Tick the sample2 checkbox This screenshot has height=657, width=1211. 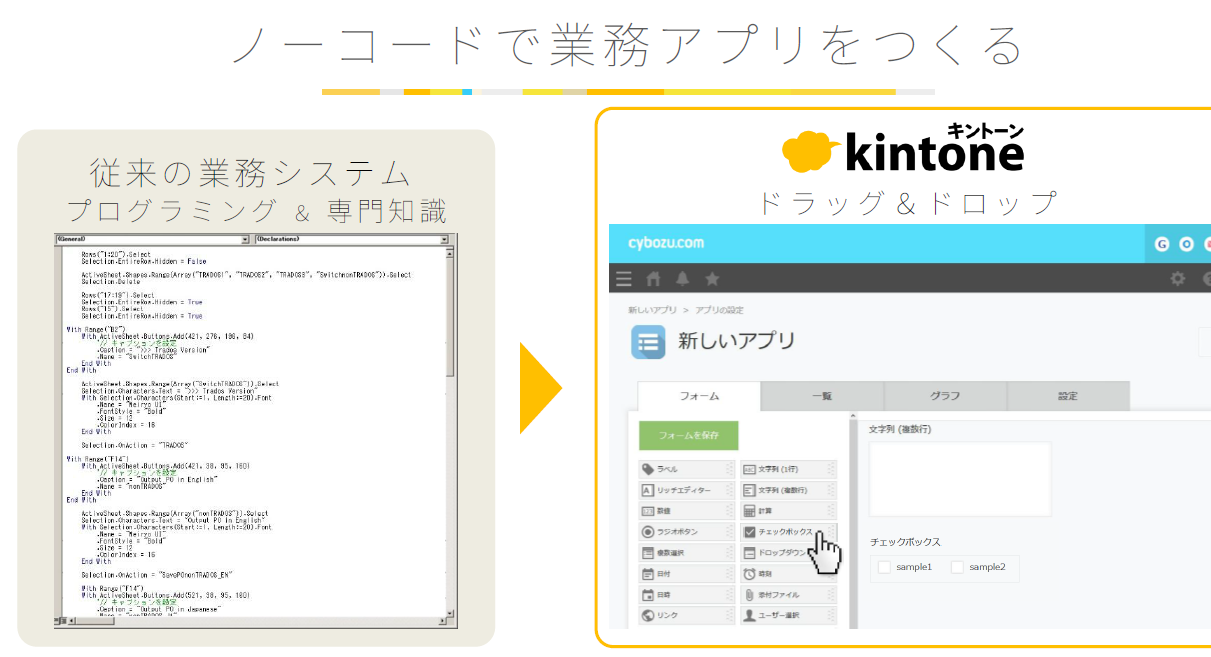coord(957,567)
